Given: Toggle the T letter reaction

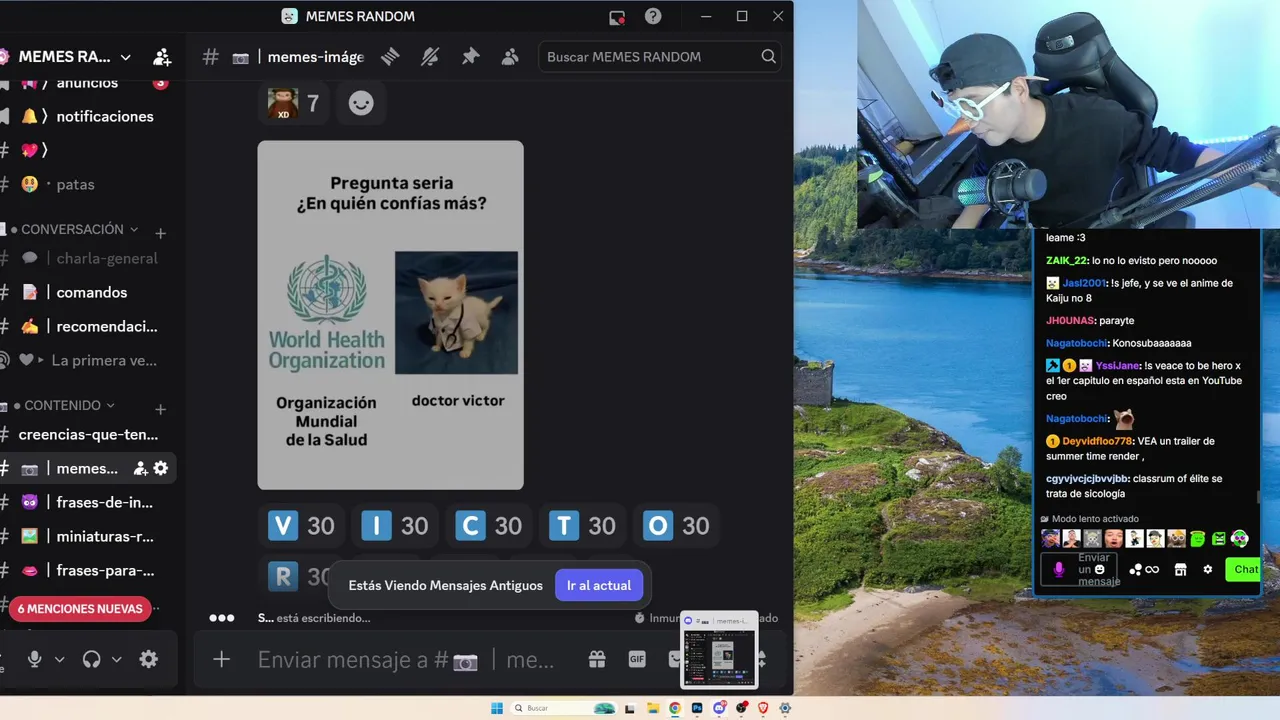Looking at the screenshot, I should click(583, 525).
